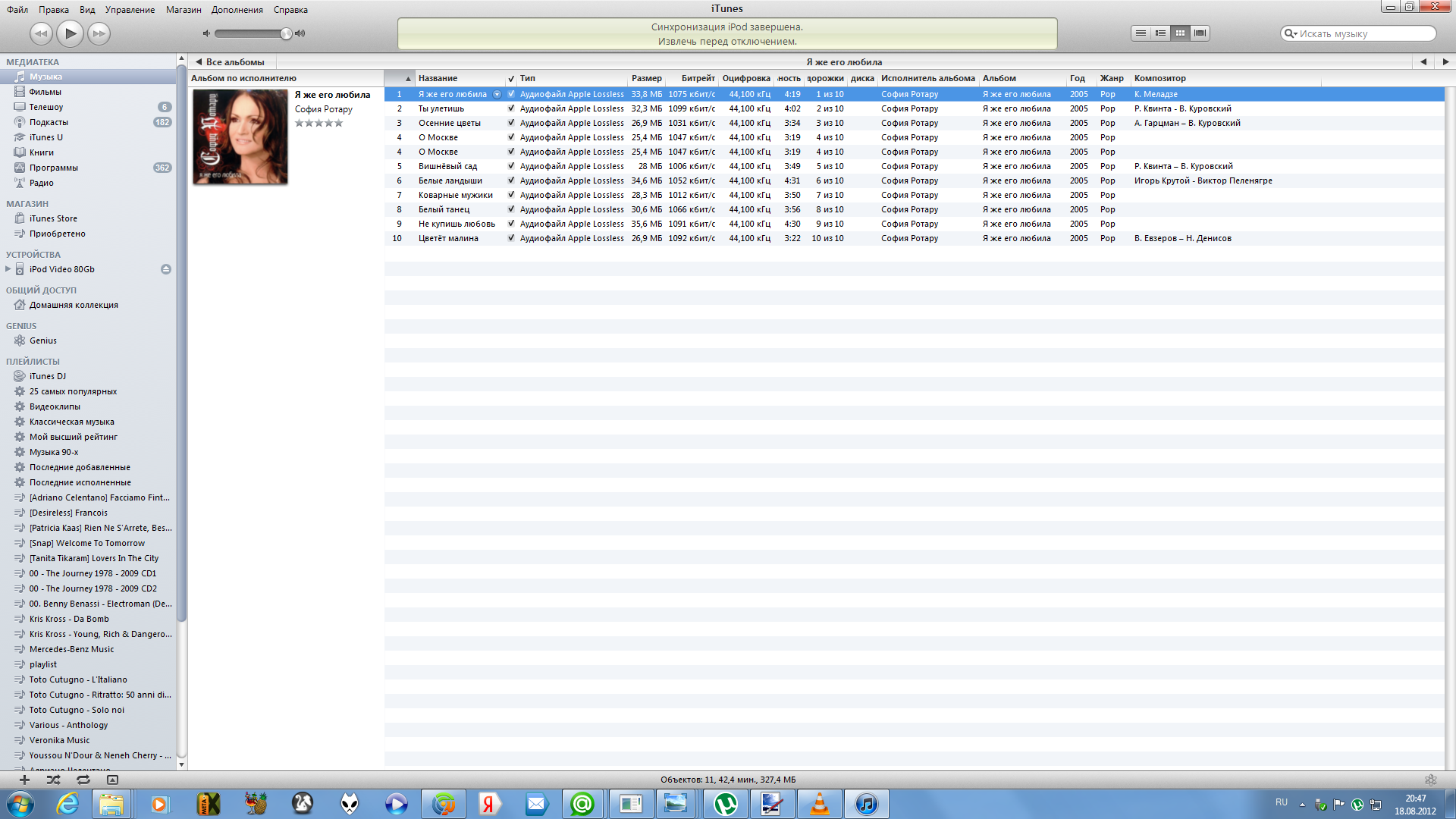Eject the iPod Video 80Gb device
The width and height of the screenshot is (1456, 819).
tap(166, 269)
